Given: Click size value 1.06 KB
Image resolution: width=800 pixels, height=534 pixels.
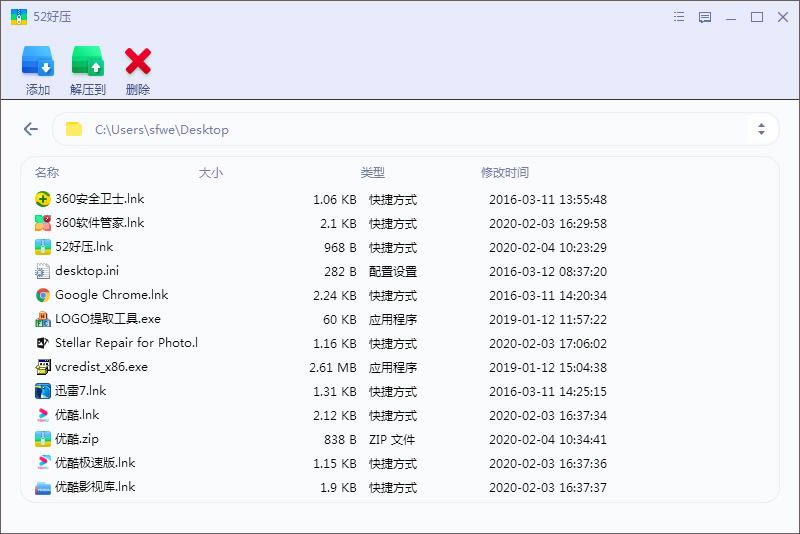Looking at the screenshot, I should (x=335, y=199).
